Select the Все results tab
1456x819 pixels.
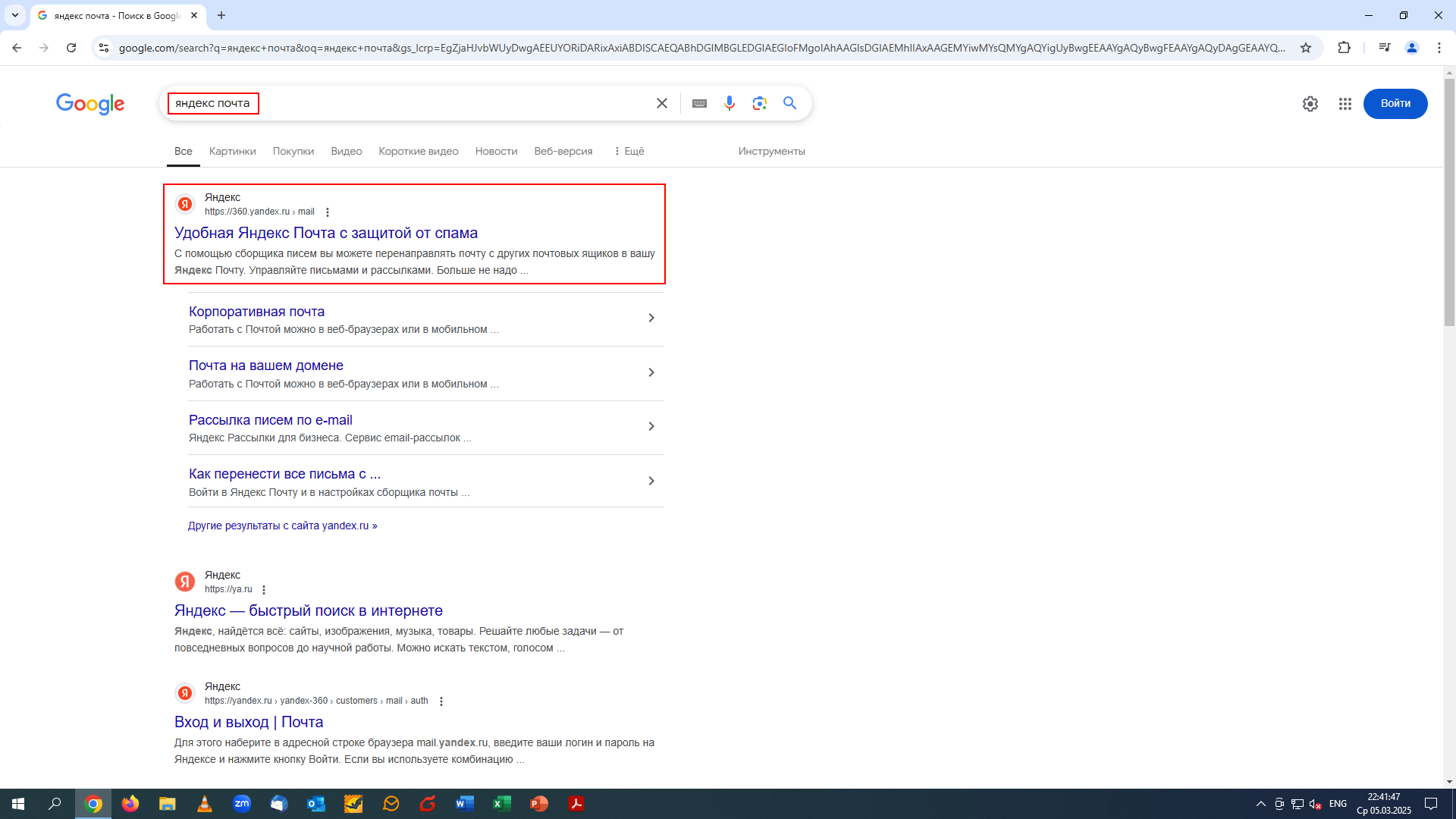184,151
